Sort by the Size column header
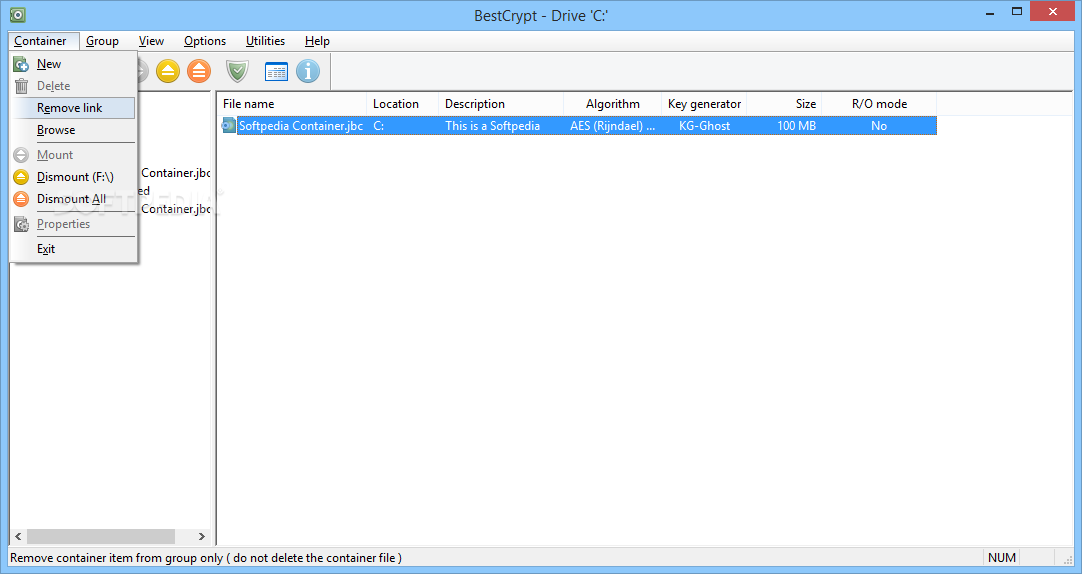This screenshot has height=574, width=1082. point(785,104)
